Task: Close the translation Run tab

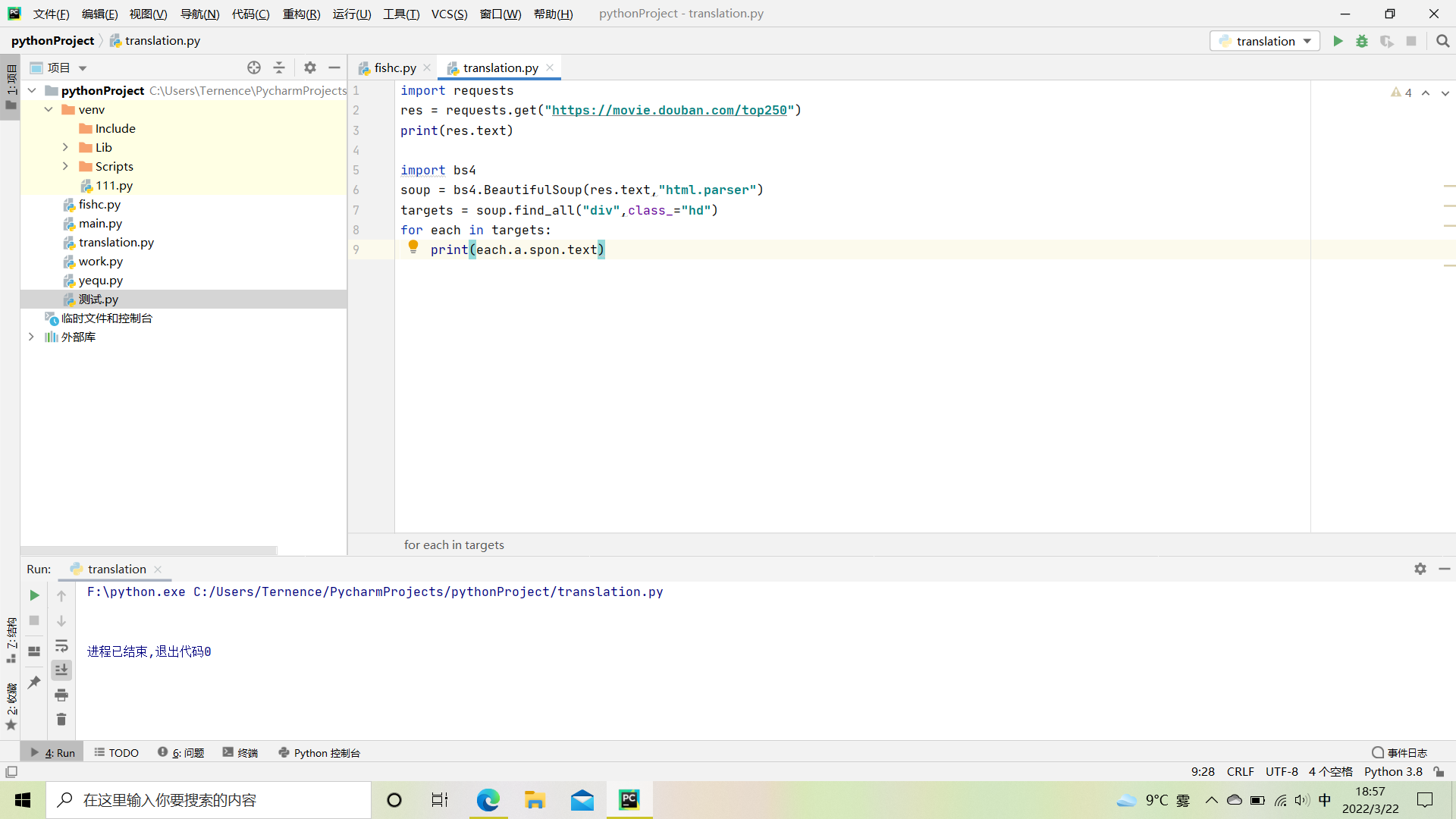Action: pyautogui.click(x=158, y=569)
